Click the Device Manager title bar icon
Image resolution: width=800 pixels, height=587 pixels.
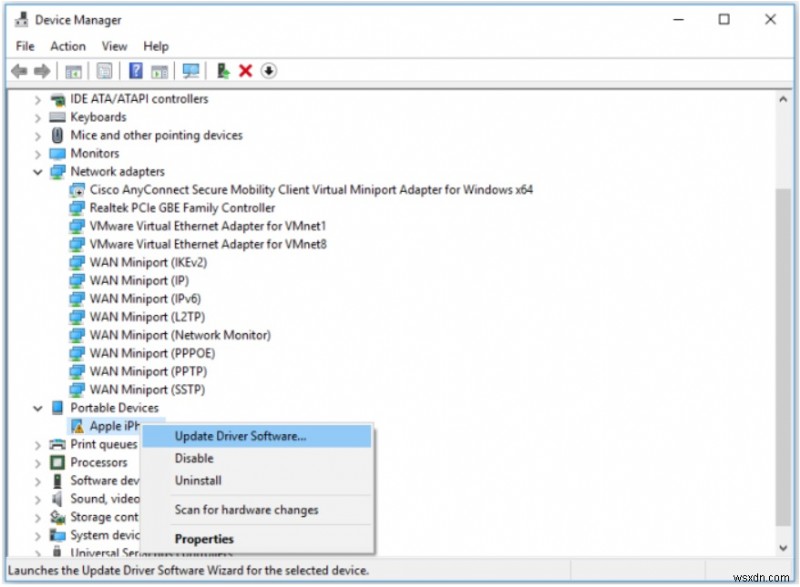pos(21,20)
